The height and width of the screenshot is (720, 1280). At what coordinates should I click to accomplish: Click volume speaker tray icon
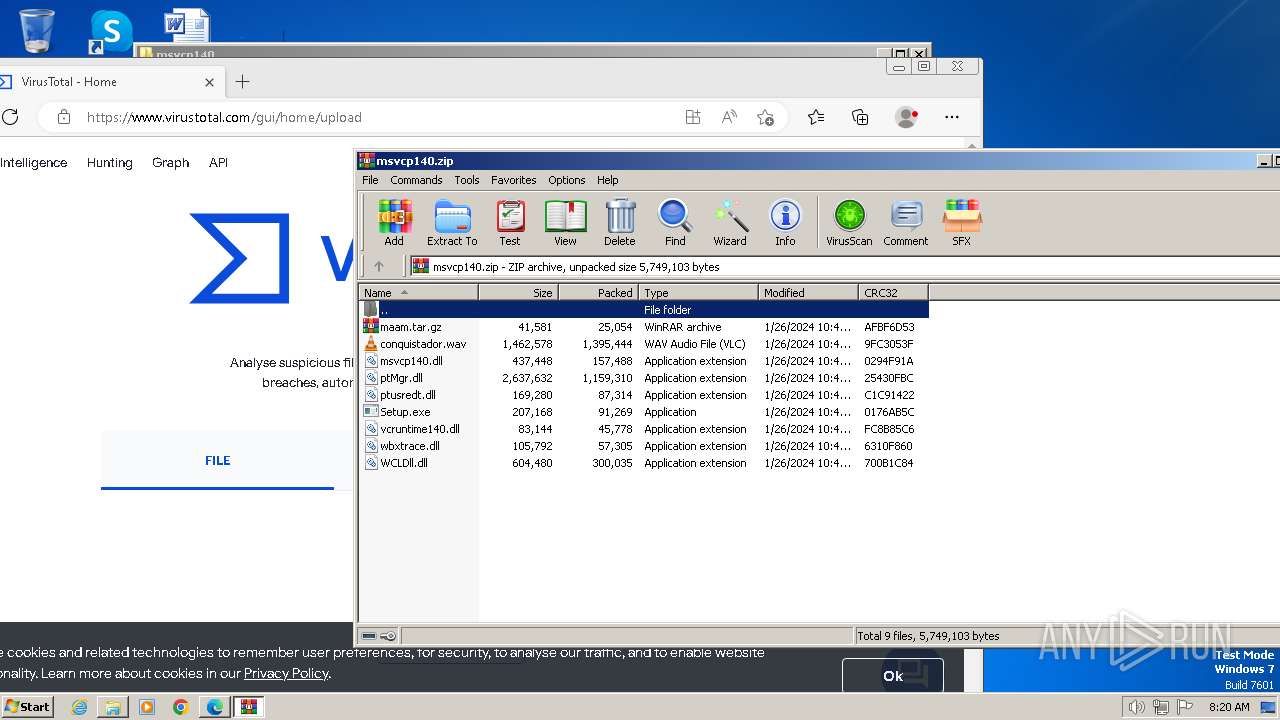point(1136,707)
